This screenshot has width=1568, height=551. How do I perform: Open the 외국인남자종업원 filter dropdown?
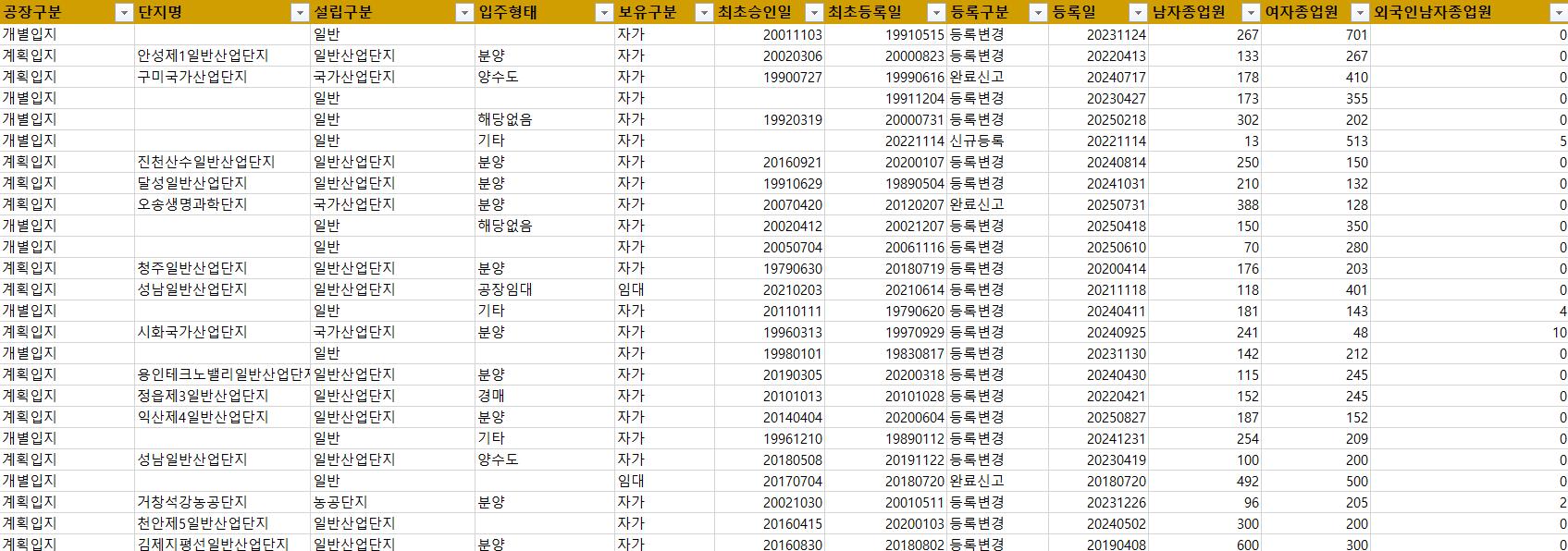[1557, 12]
